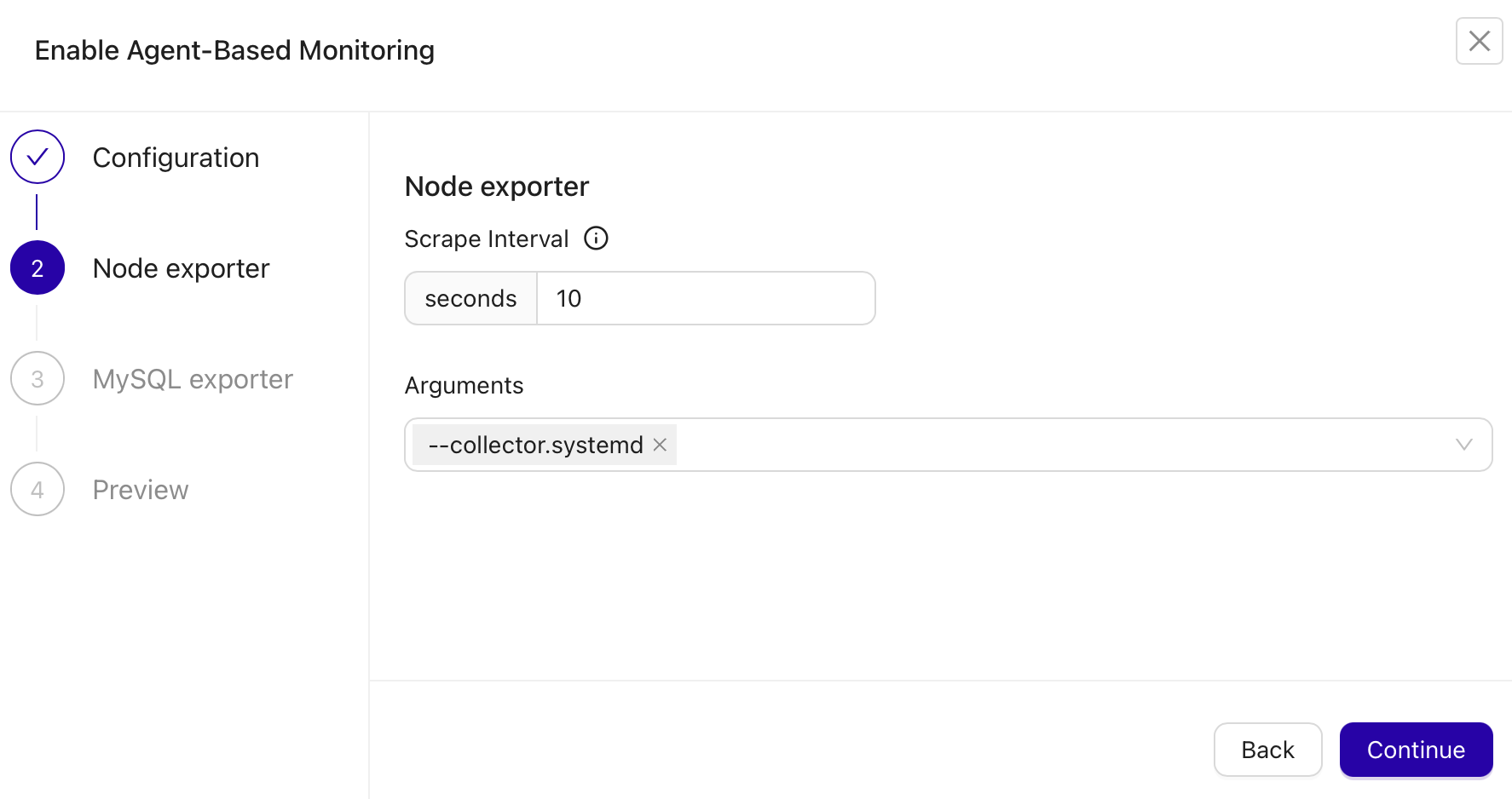Click the Preview step 4 circle

click(x=38, y=489)
